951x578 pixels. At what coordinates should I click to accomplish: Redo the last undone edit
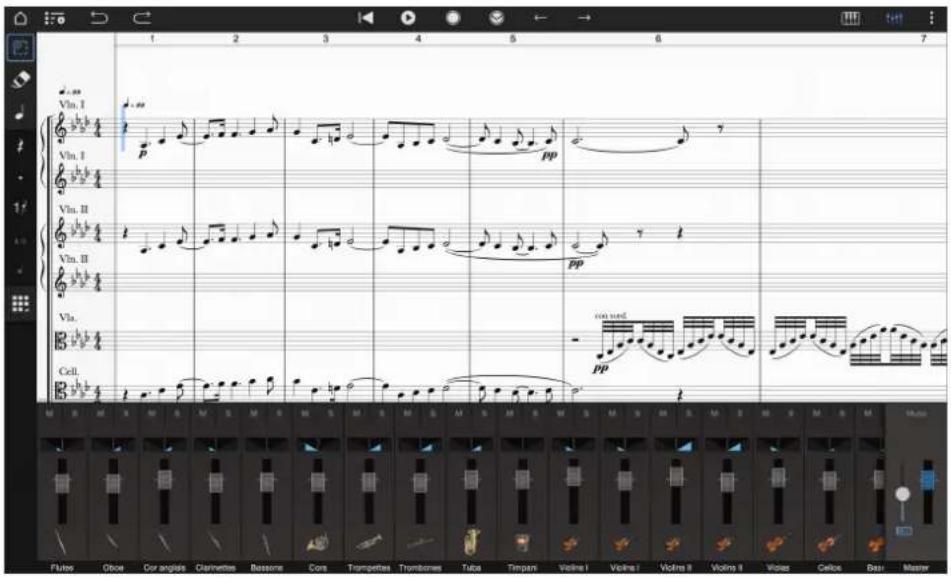[x=142, y=18]
